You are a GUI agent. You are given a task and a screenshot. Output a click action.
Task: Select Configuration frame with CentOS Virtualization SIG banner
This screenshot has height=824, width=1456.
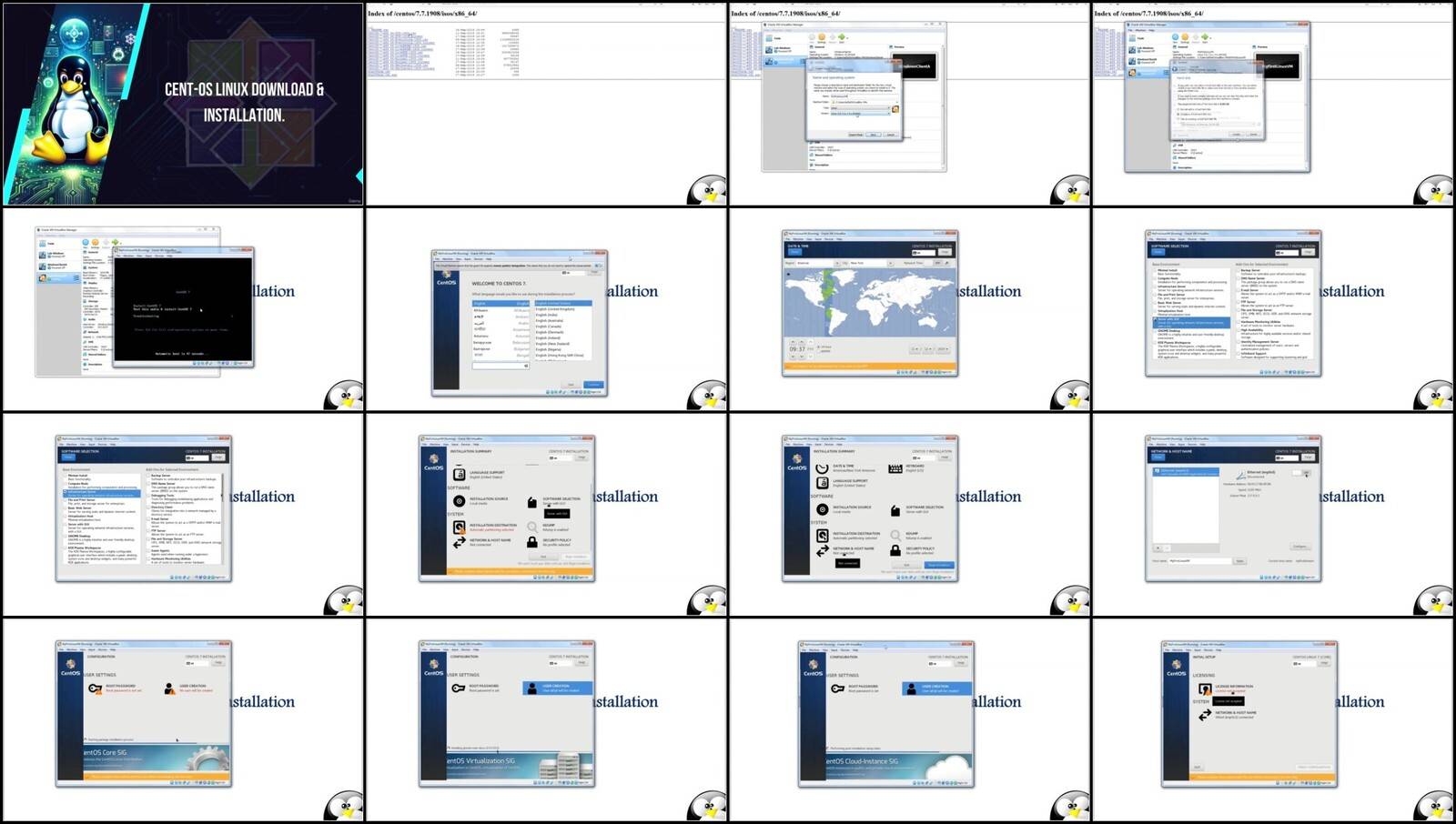(x=546, y=720)
